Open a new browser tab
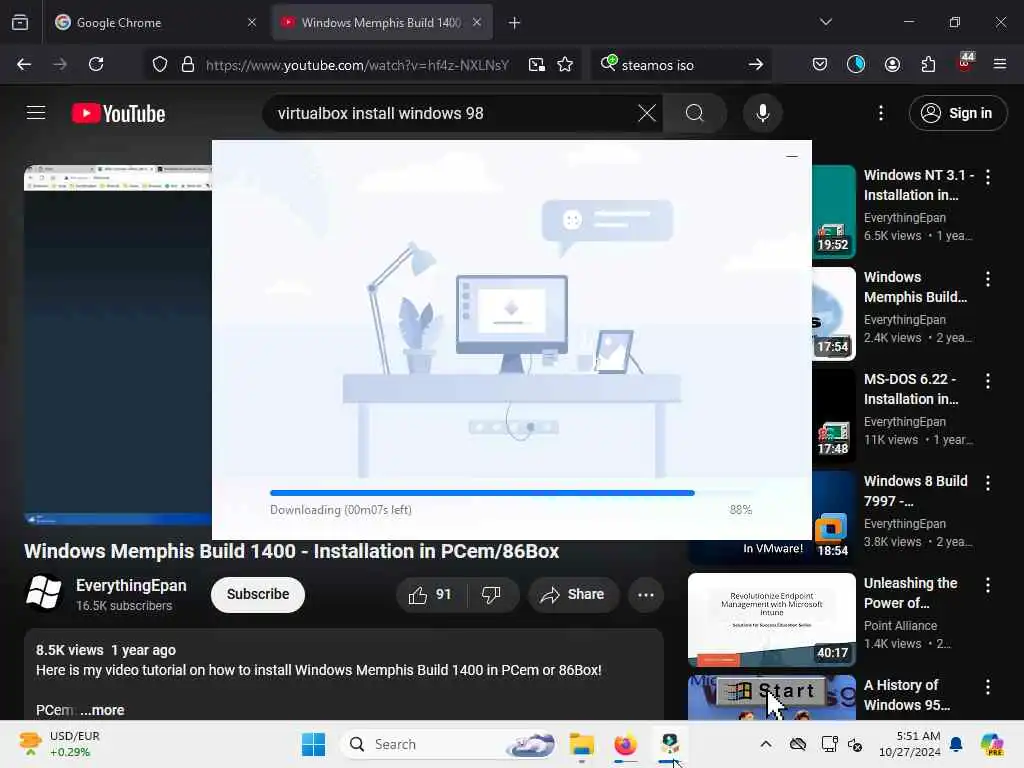The height and width of the screenshot is (768, 1024). pos(515,23)
